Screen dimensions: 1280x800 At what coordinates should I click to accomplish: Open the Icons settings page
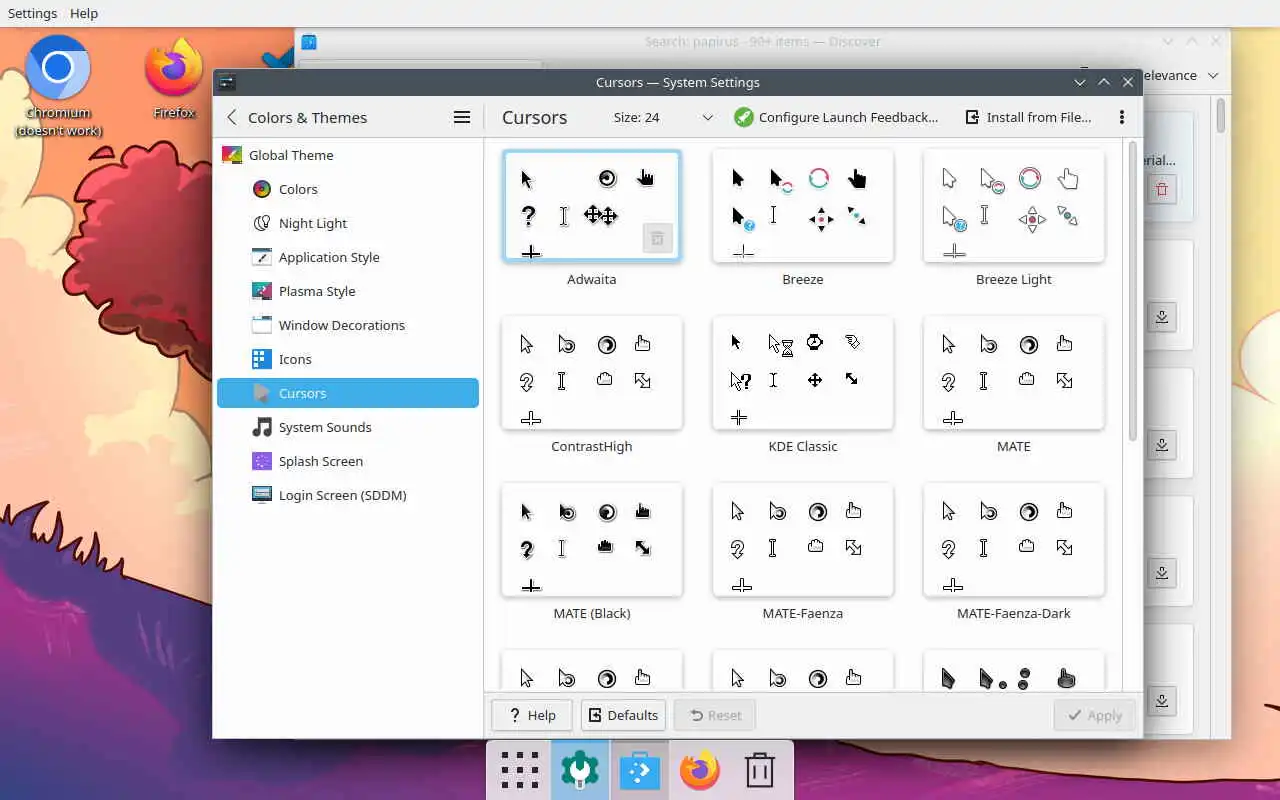point(348,359)
